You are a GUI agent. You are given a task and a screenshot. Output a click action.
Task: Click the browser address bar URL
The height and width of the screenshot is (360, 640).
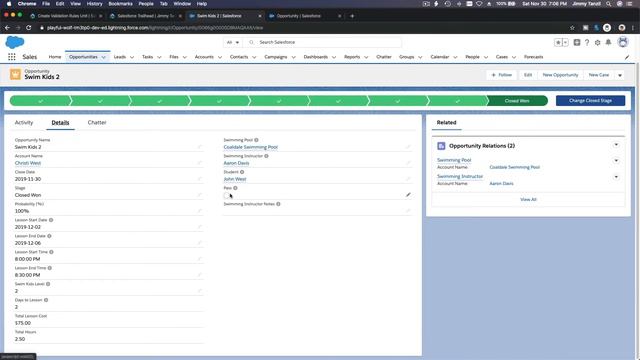[x=155, y=28]
